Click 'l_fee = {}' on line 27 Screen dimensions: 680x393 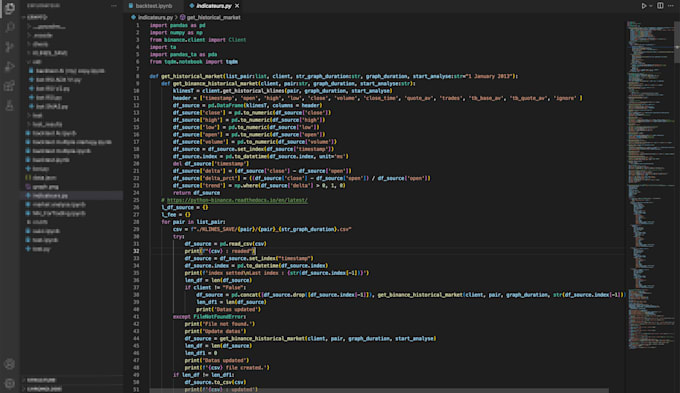point(176,214)
